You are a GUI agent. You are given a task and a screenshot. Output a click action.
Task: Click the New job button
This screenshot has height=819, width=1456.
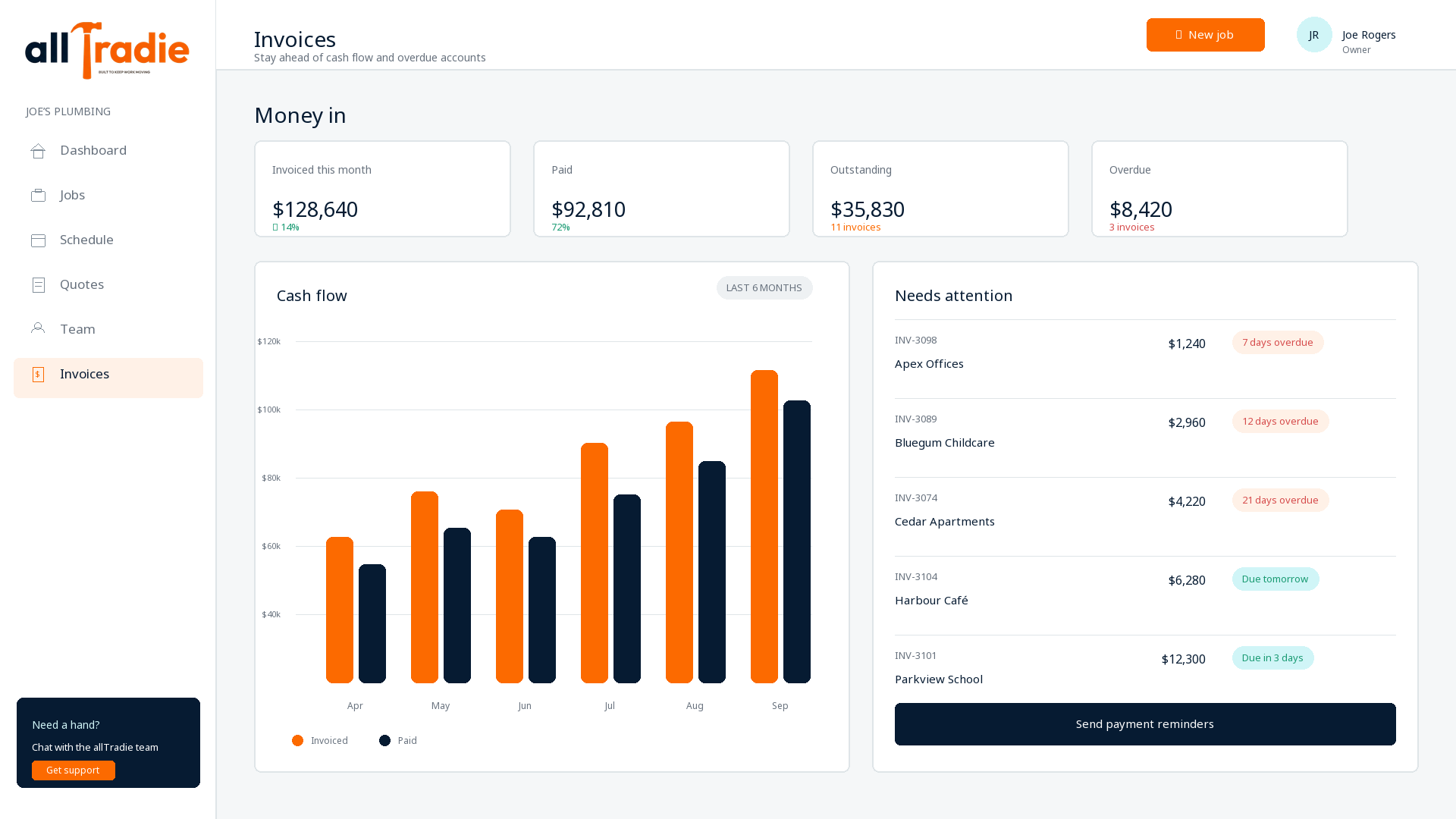click(x=1205, y=35)
